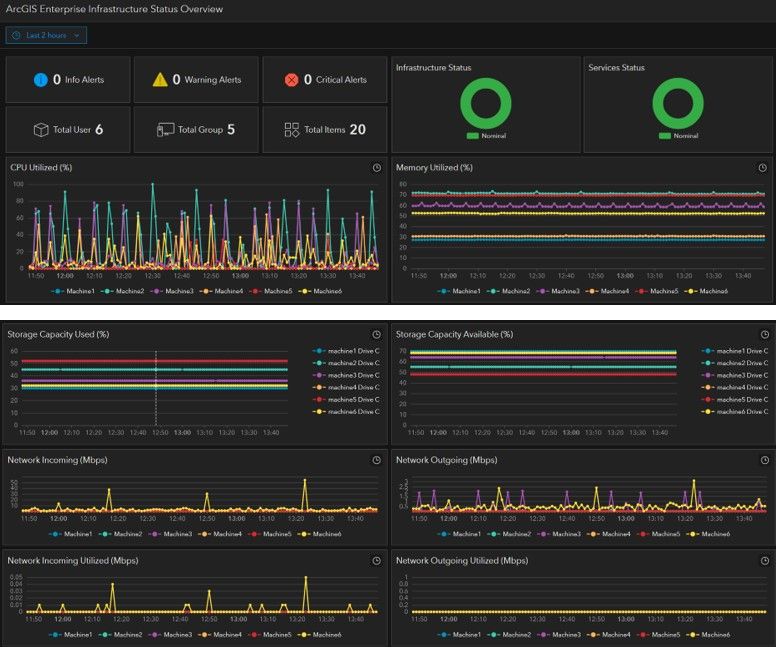This screenshot has height=647, width=776.
Task: Click the Total User cube icon
Action: 41,130
